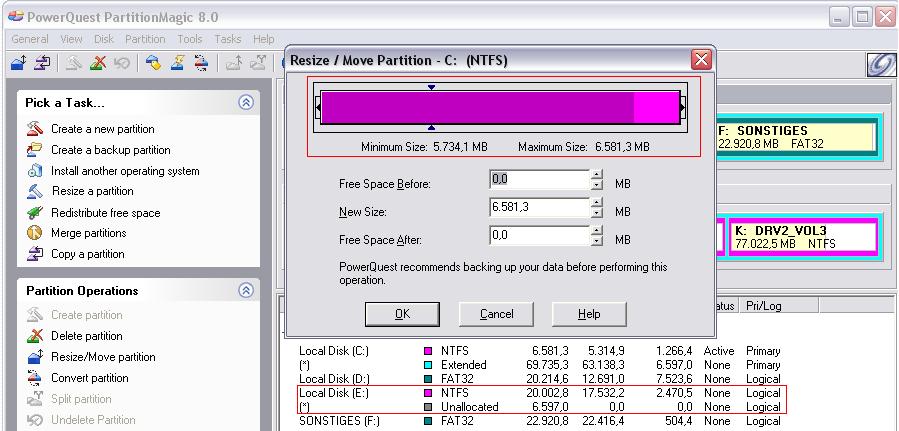
Task: Click the Label partition toolbar icon with yellow tag
Action: point(153,62)
